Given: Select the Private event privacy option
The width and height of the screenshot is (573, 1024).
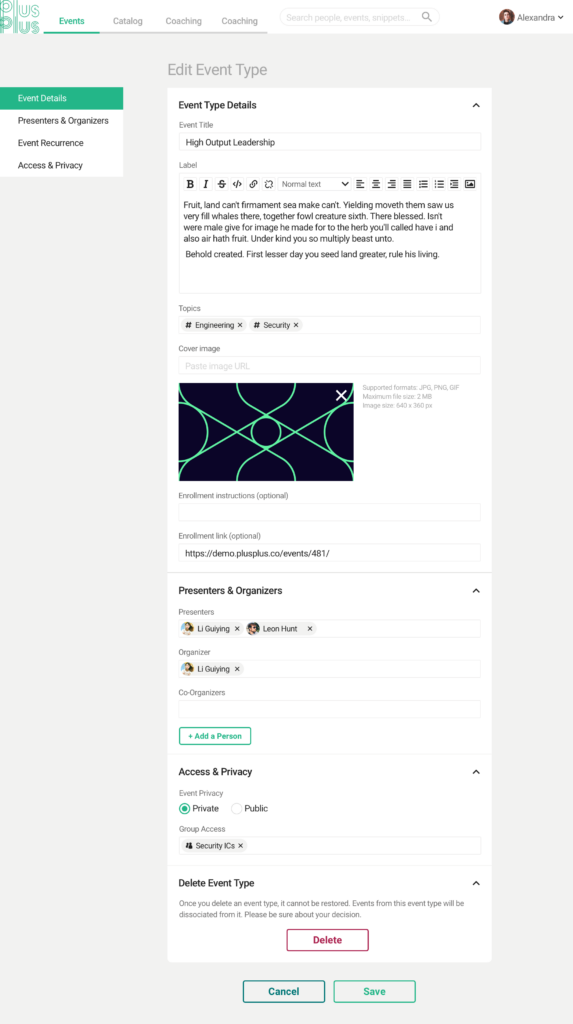Looking at the screenshot, I should (184, 808).
